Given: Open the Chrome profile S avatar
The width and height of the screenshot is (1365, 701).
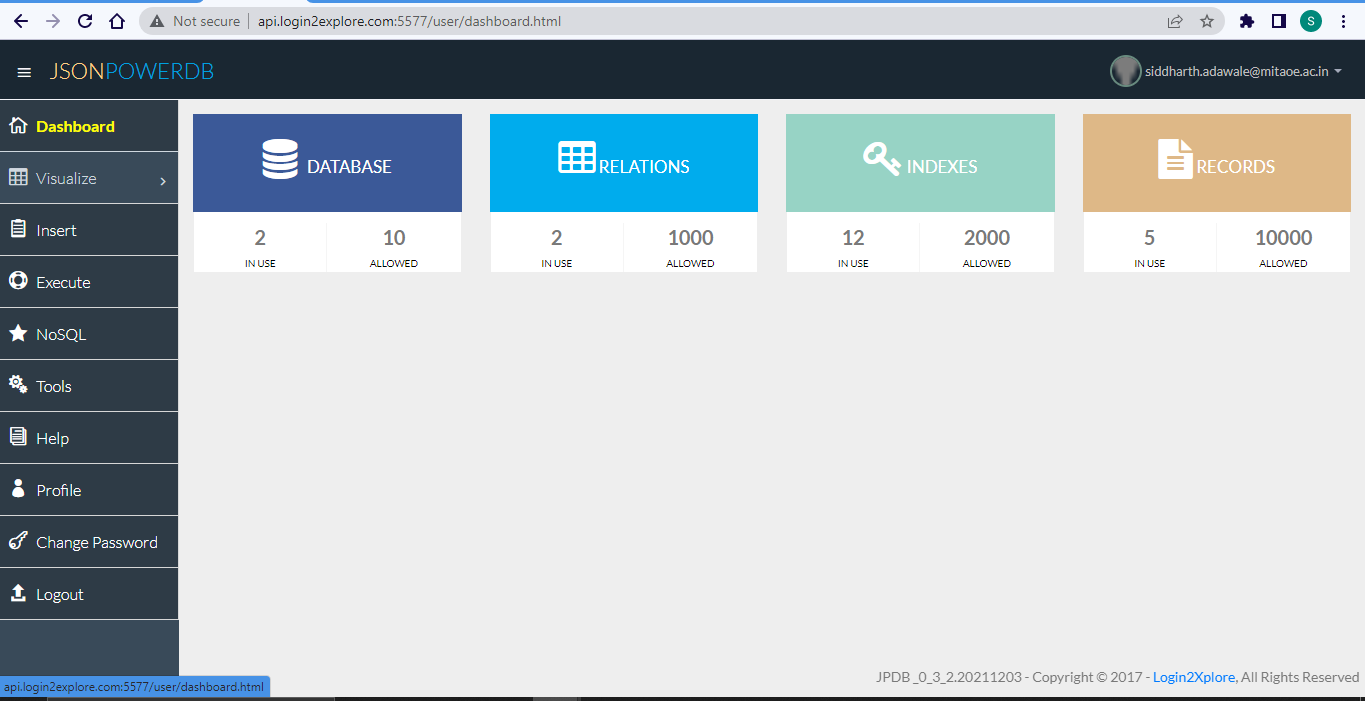Looking at the screenshot, I should (x=1311, y=21).
